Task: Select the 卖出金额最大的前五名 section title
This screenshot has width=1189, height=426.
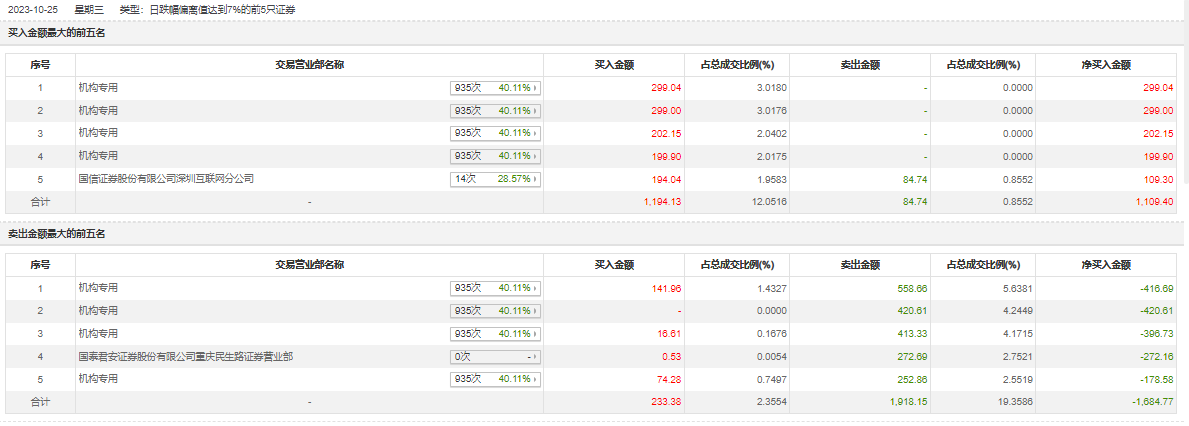Action: (x=56, y=234)
